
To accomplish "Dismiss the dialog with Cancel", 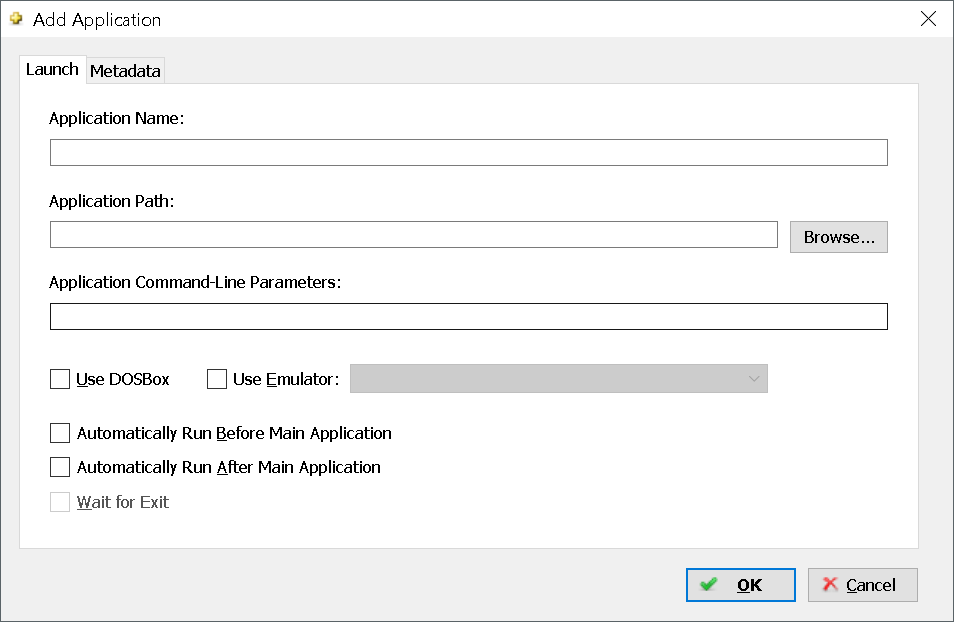I will (x=862, y=585).
